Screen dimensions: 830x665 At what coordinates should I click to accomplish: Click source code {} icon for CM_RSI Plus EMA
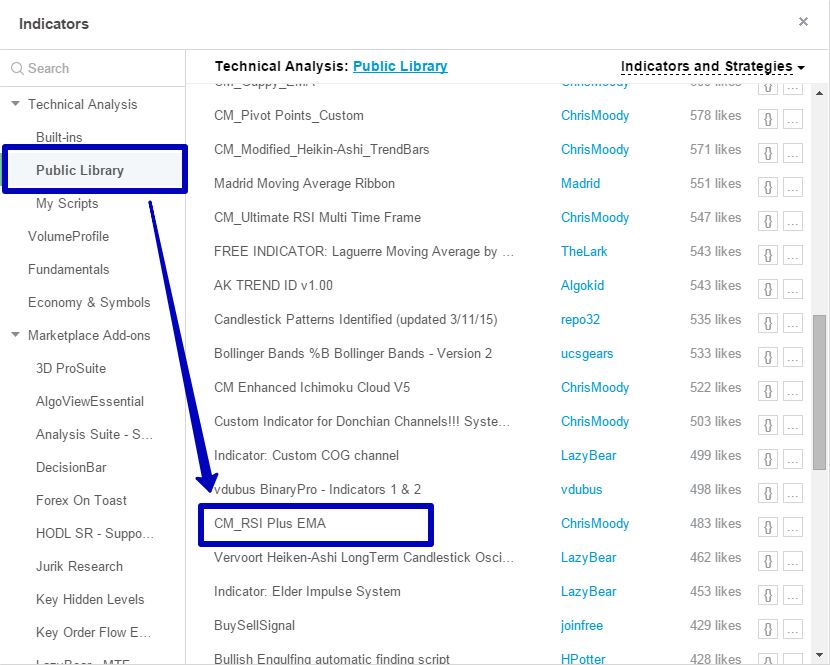767,524
